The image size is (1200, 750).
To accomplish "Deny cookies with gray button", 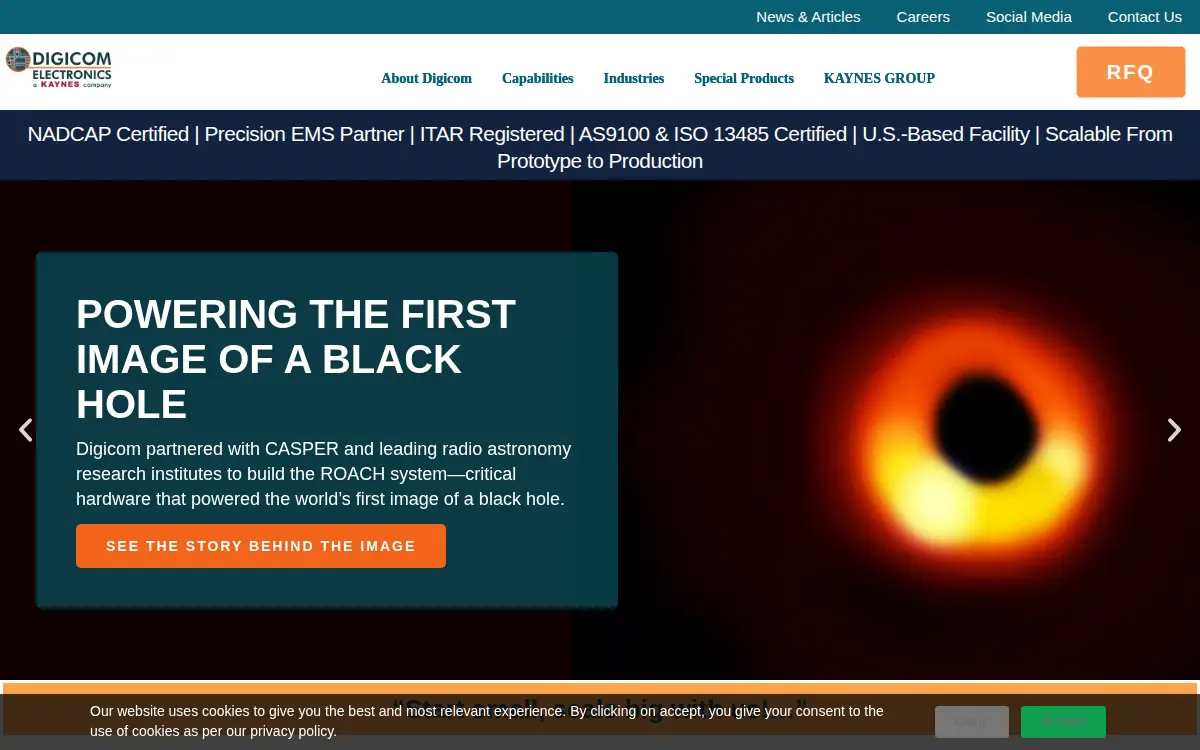I will point(972,722).
